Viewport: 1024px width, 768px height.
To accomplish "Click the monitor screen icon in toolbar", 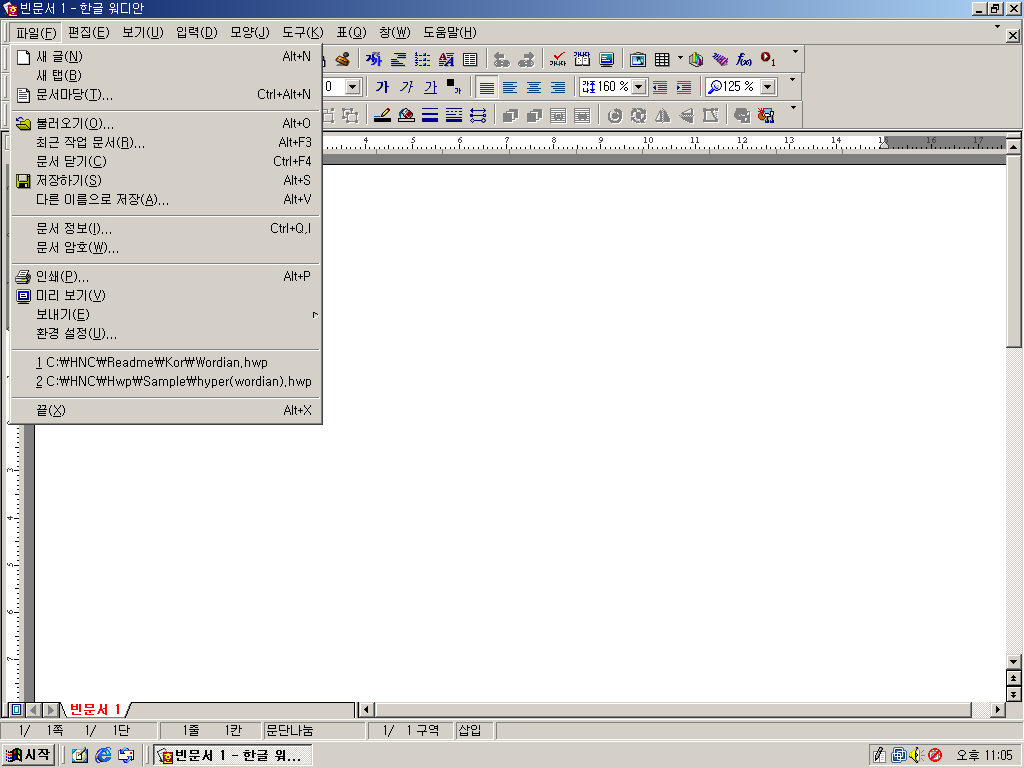I will coord(607,59).
